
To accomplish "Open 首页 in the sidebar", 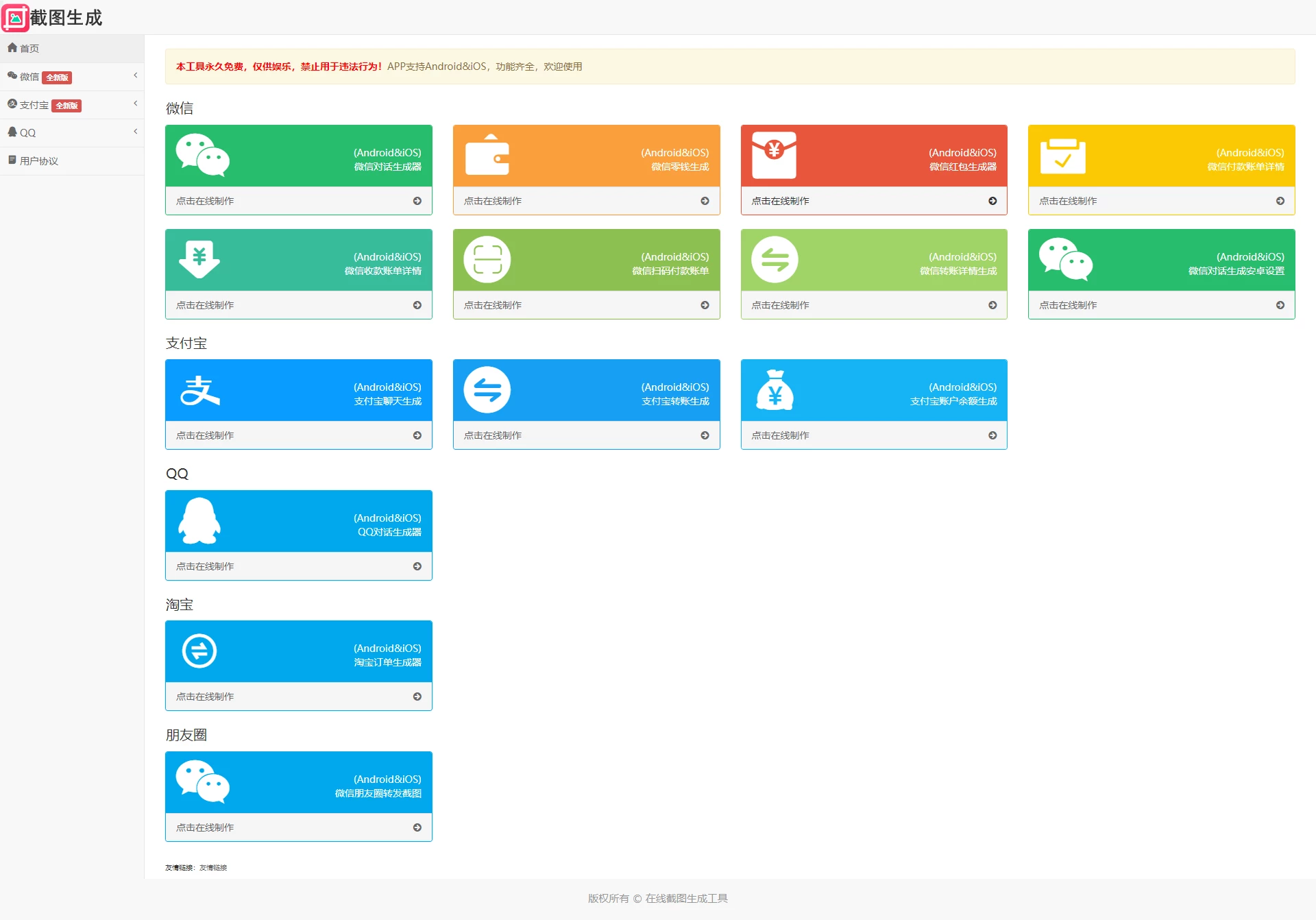I will point(29,49).
